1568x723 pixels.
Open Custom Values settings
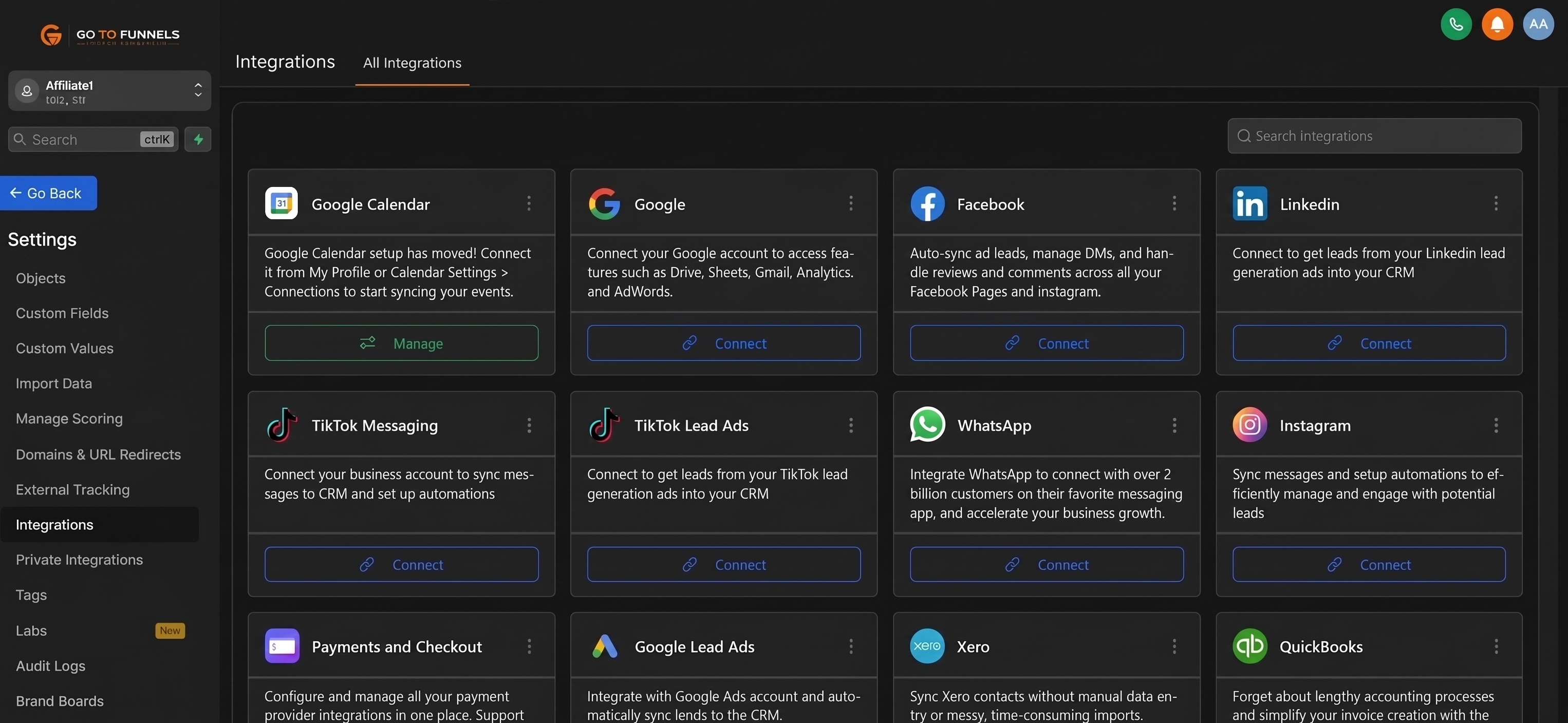[x=65, y=348]
